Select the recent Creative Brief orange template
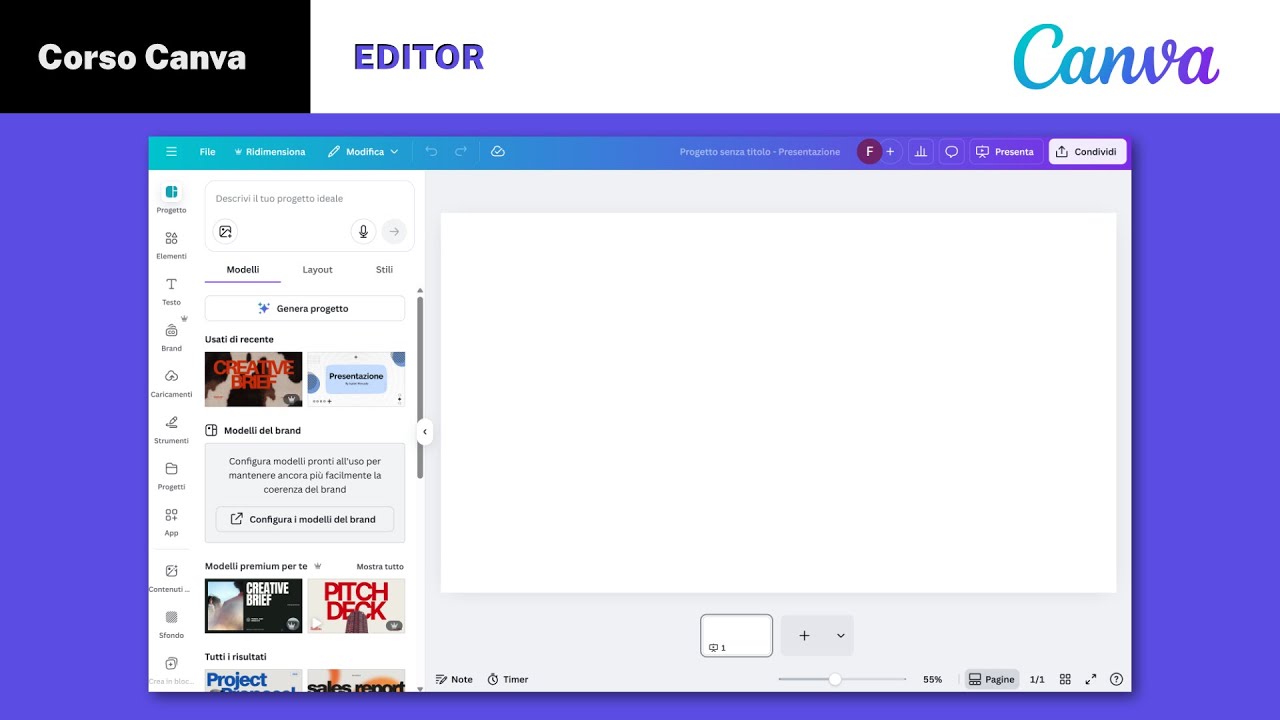 pyautogui.click(x=254, y=379)
